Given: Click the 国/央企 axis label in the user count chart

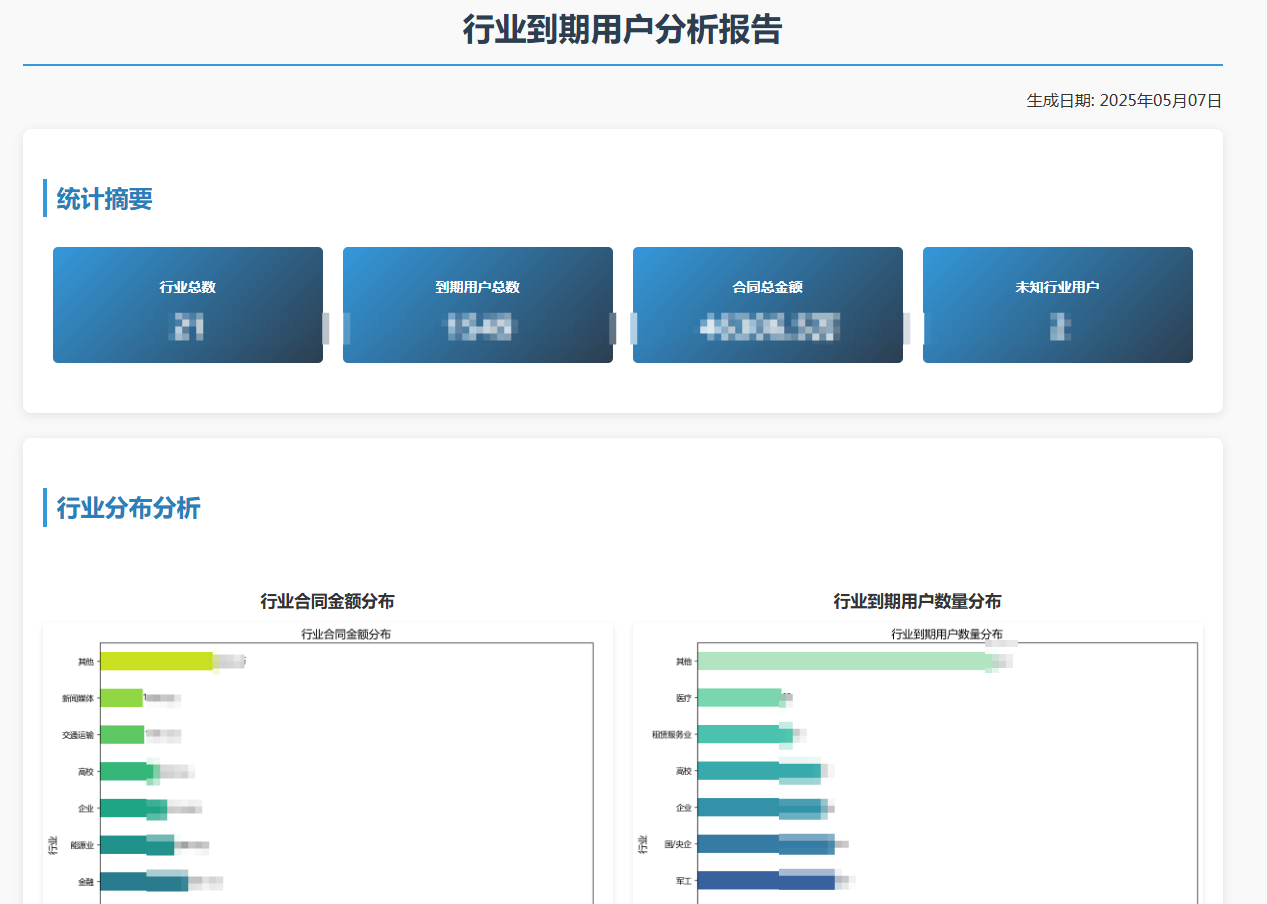Looking at the screenshot, I should click(x=678, y=845).
